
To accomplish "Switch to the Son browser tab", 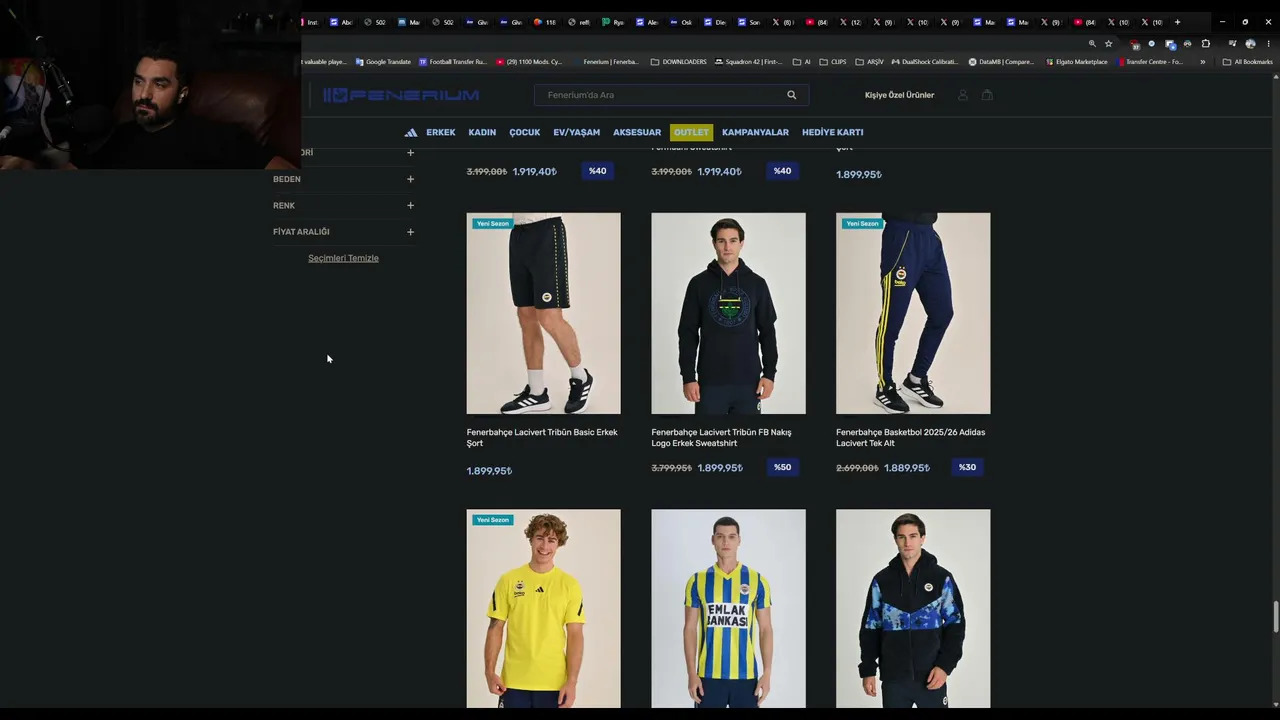I will (749, 22).
